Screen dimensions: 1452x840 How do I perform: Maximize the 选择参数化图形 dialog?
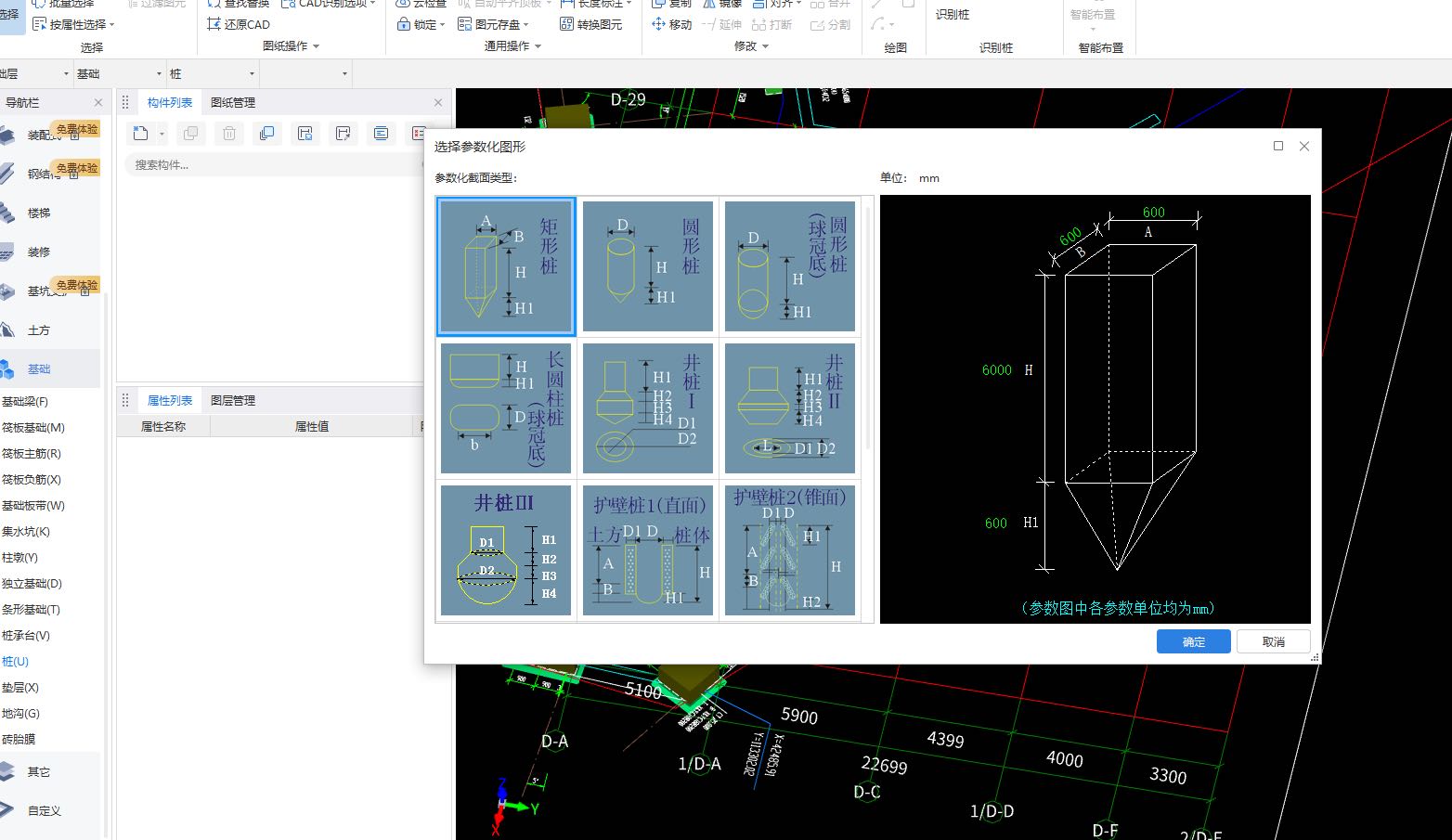1278,146
